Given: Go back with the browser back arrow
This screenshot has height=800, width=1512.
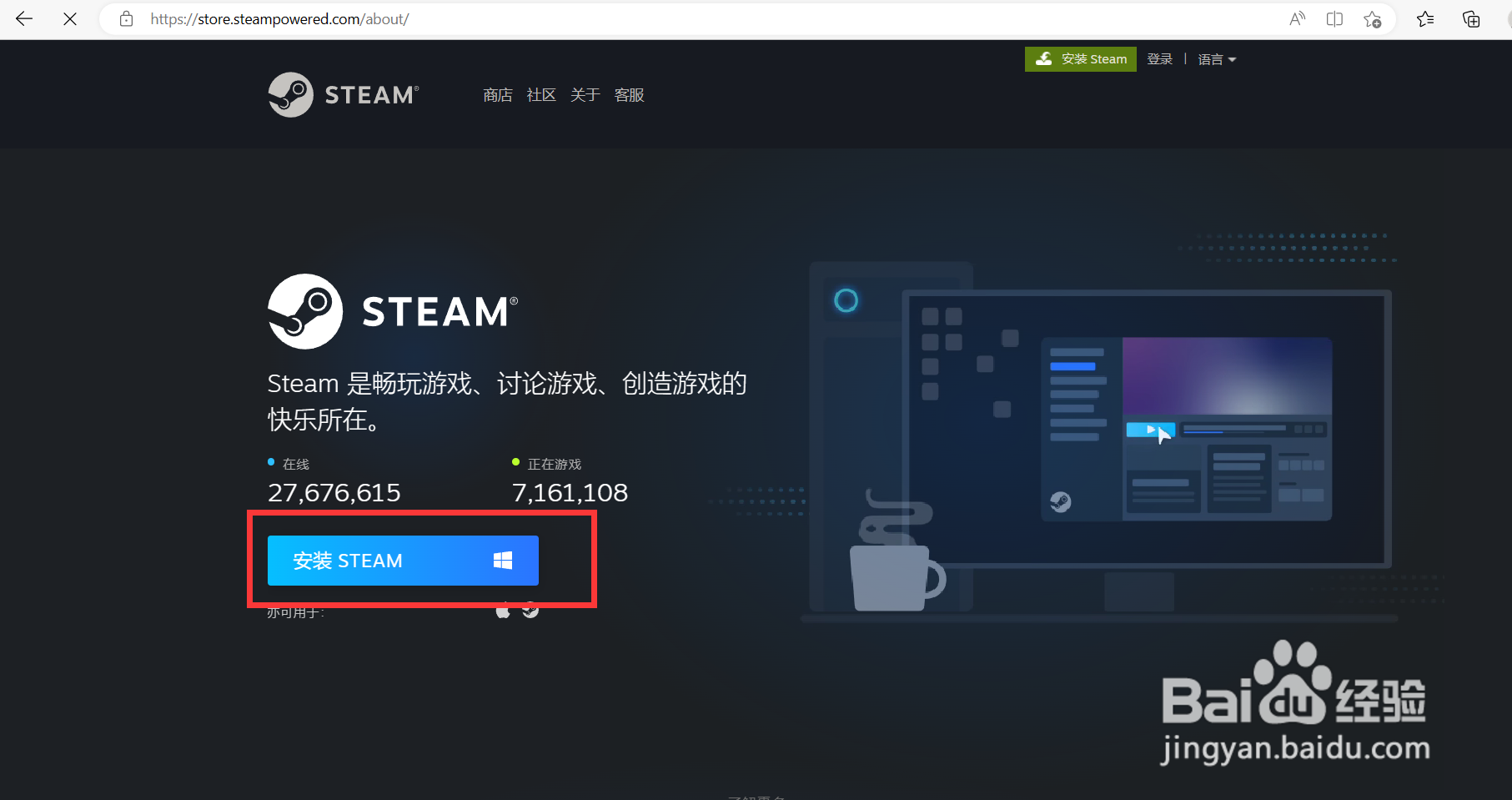Looking at the screenshot, I should (x=24, y=18).
